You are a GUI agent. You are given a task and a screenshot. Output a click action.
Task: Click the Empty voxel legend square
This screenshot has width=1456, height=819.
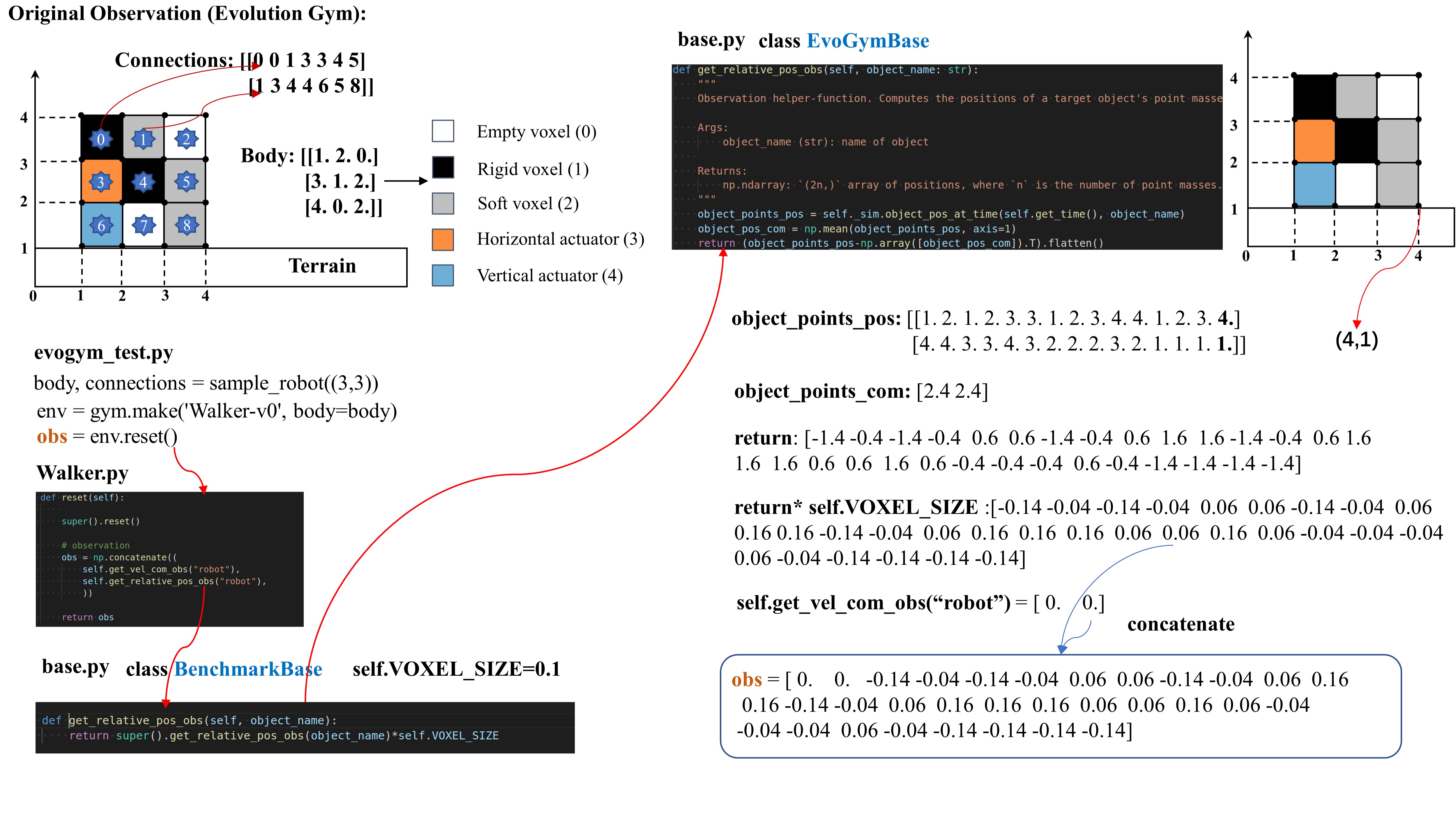443,131
